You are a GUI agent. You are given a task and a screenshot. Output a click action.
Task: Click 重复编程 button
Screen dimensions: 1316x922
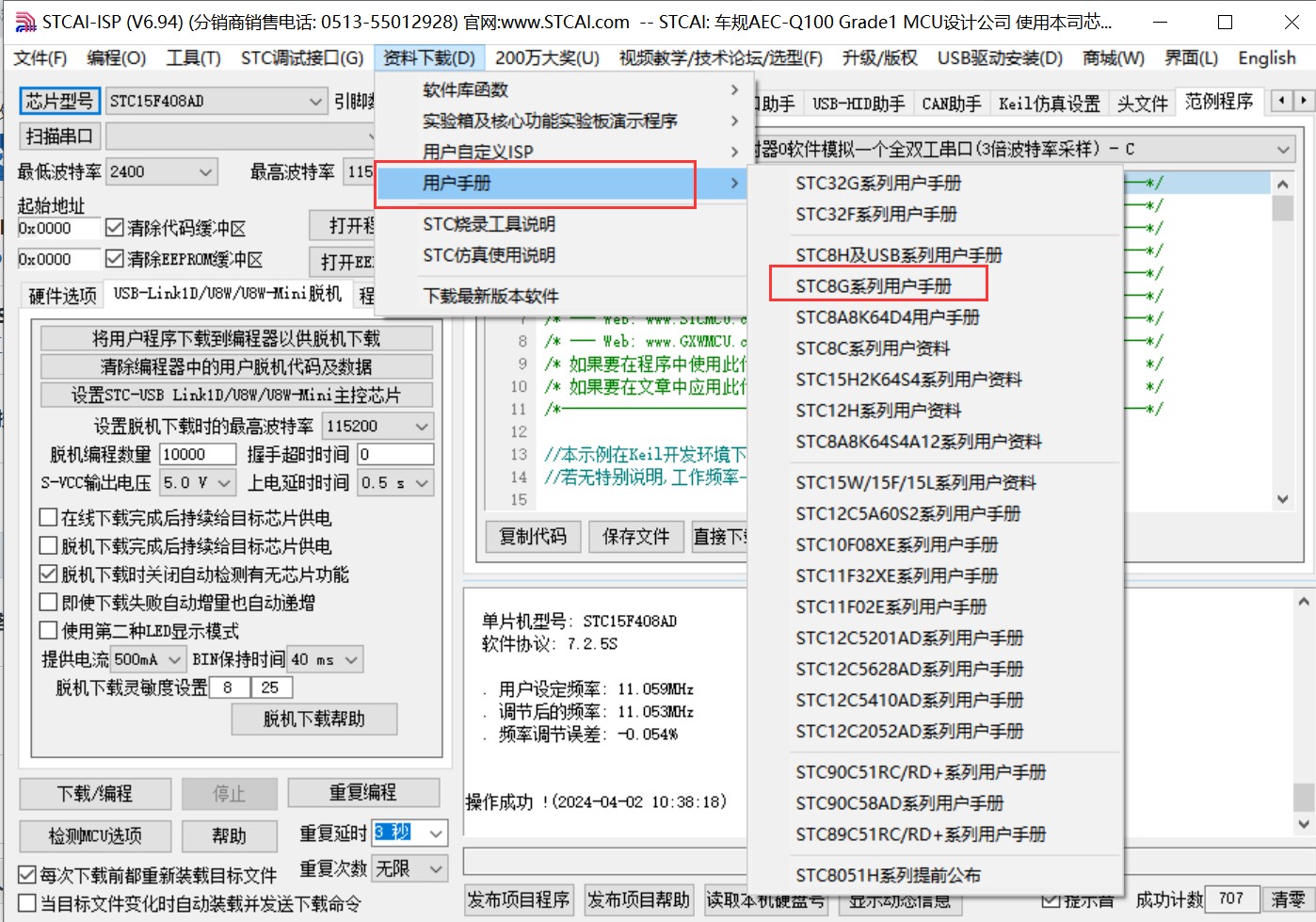(363, 792)
